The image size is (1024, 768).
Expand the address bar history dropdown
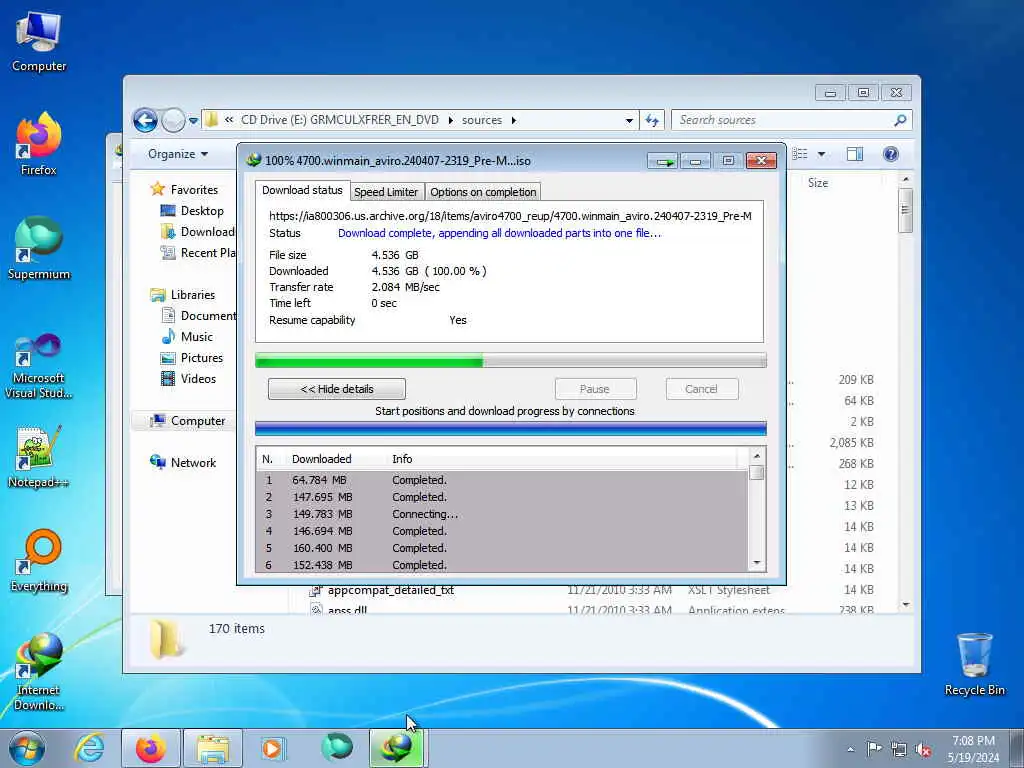[x=629, y=120]
